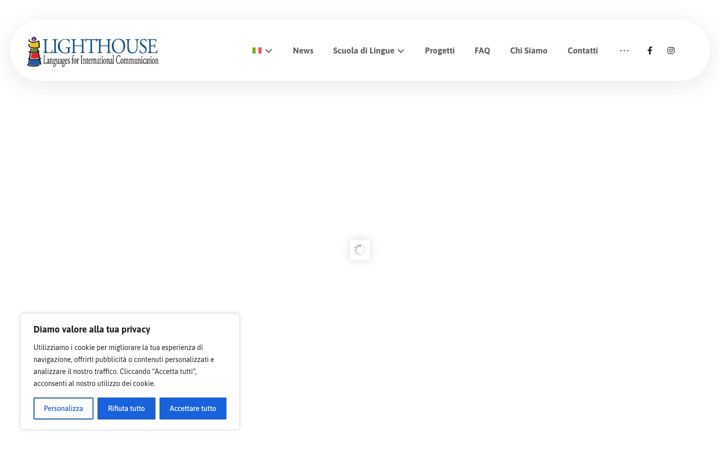The width and height of the screenshot is (720, 450).
Task: Open the Instagram profile icon
Action: point(671,51)
